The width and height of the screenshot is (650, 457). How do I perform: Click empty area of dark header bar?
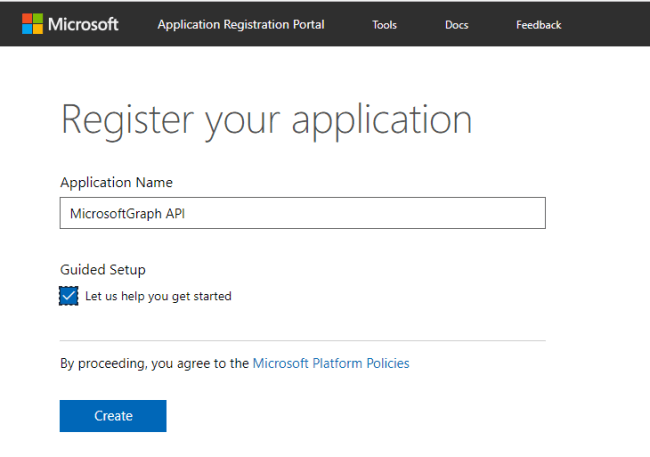605,24
